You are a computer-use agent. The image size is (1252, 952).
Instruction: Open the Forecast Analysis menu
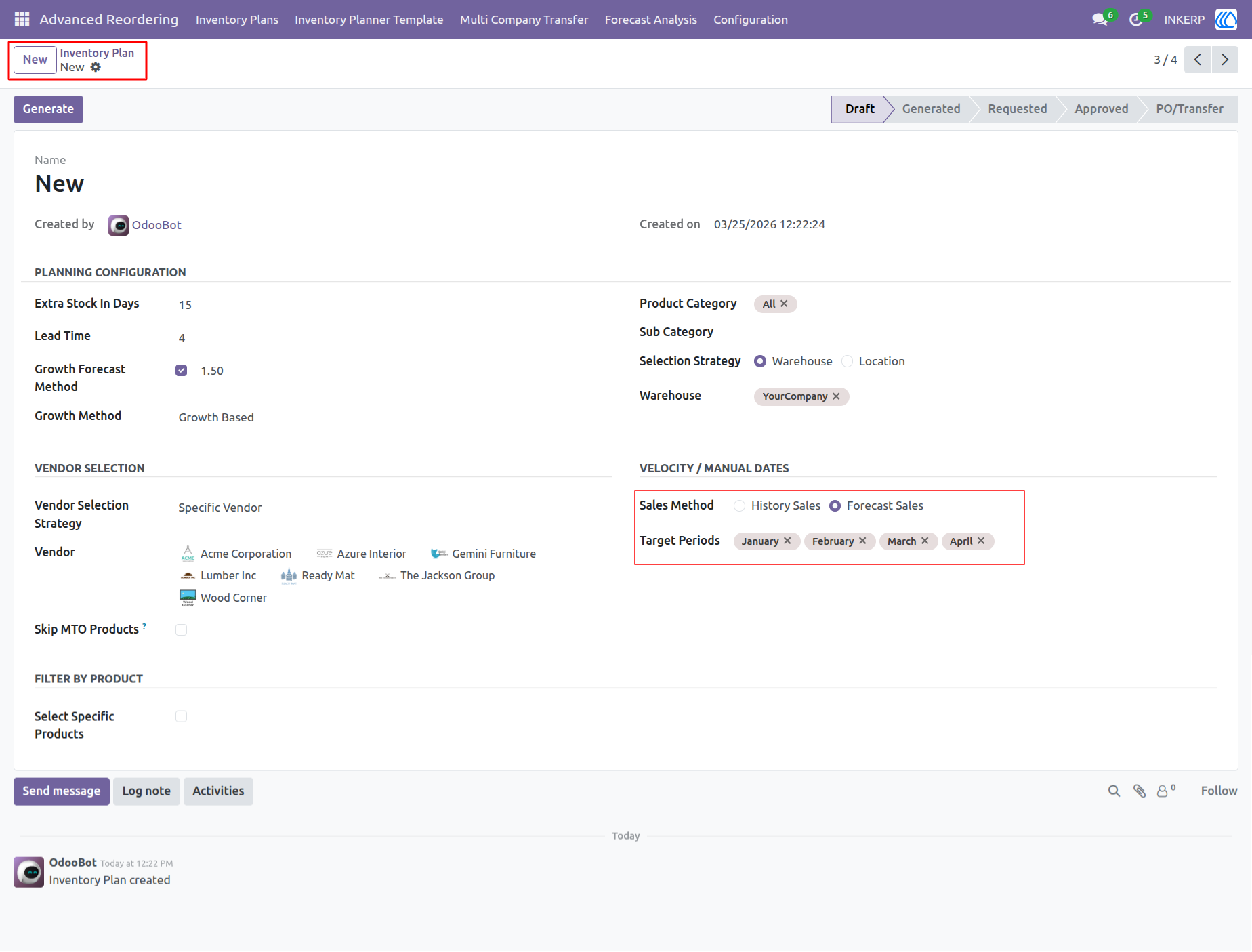click(x=651, y=20)
